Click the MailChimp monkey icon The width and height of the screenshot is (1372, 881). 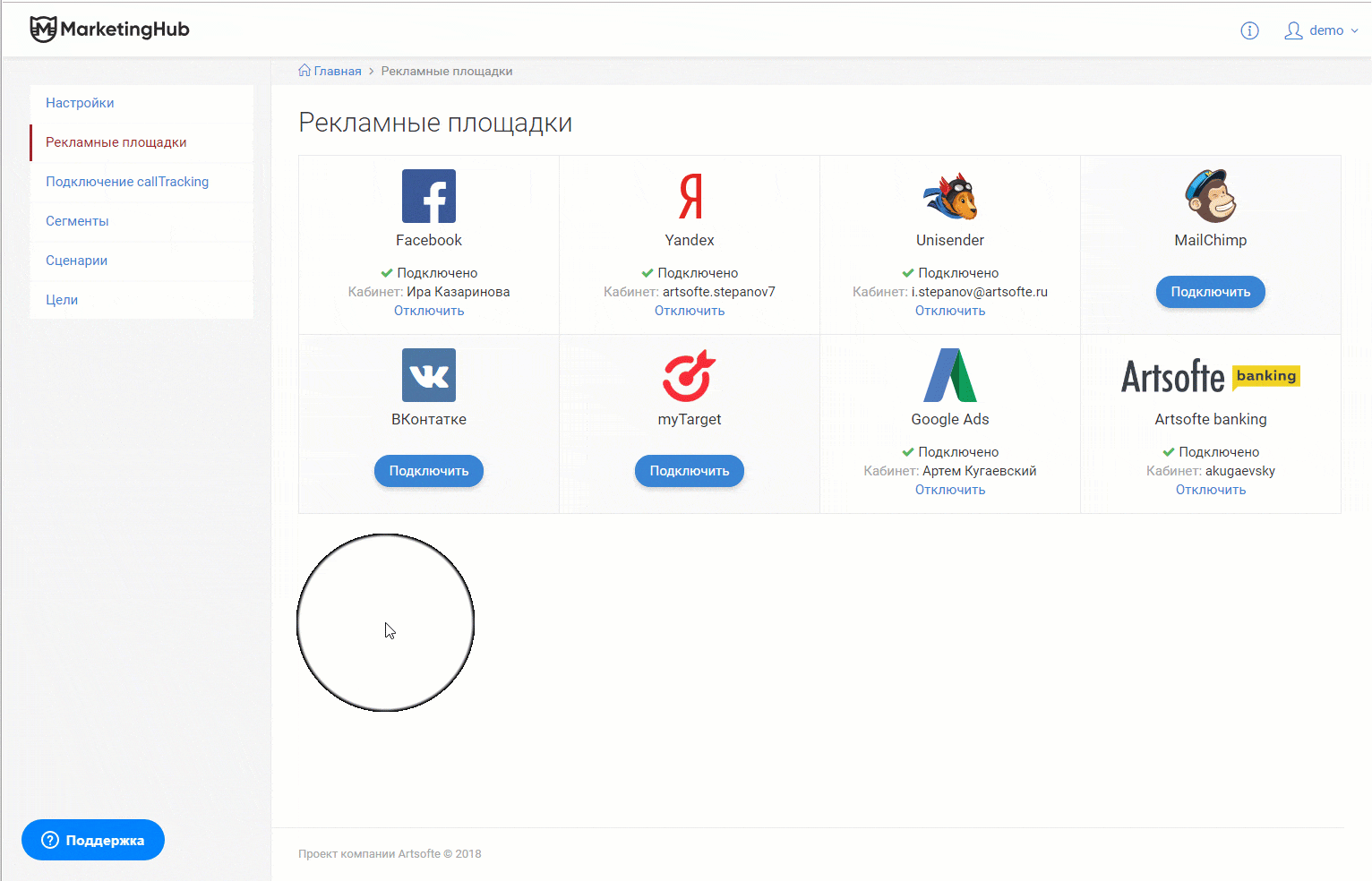tap(1211, 196)
